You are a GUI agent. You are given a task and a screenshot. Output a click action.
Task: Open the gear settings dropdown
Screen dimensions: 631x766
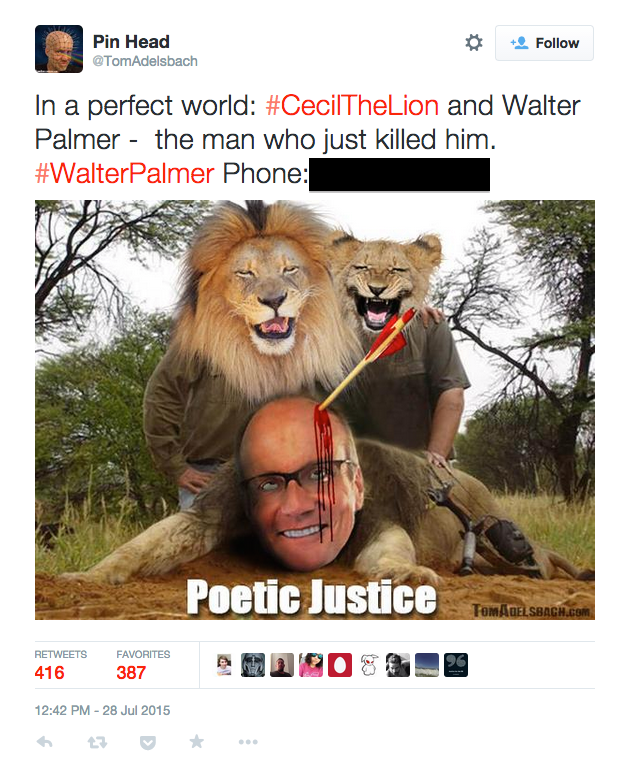473,43
